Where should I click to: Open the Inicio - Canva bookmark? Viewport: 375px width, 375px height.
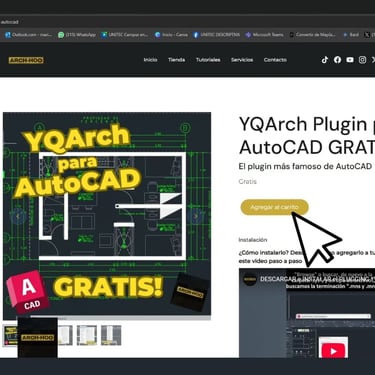point(171,35)
